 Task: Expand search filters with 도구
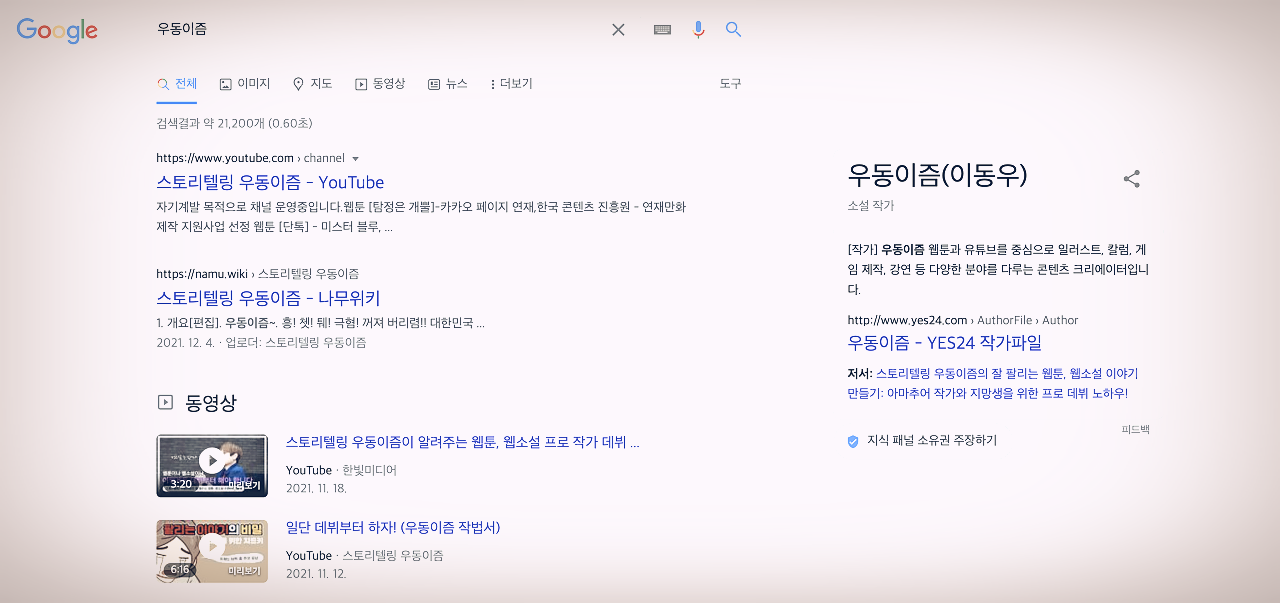(x=732, y=84)
